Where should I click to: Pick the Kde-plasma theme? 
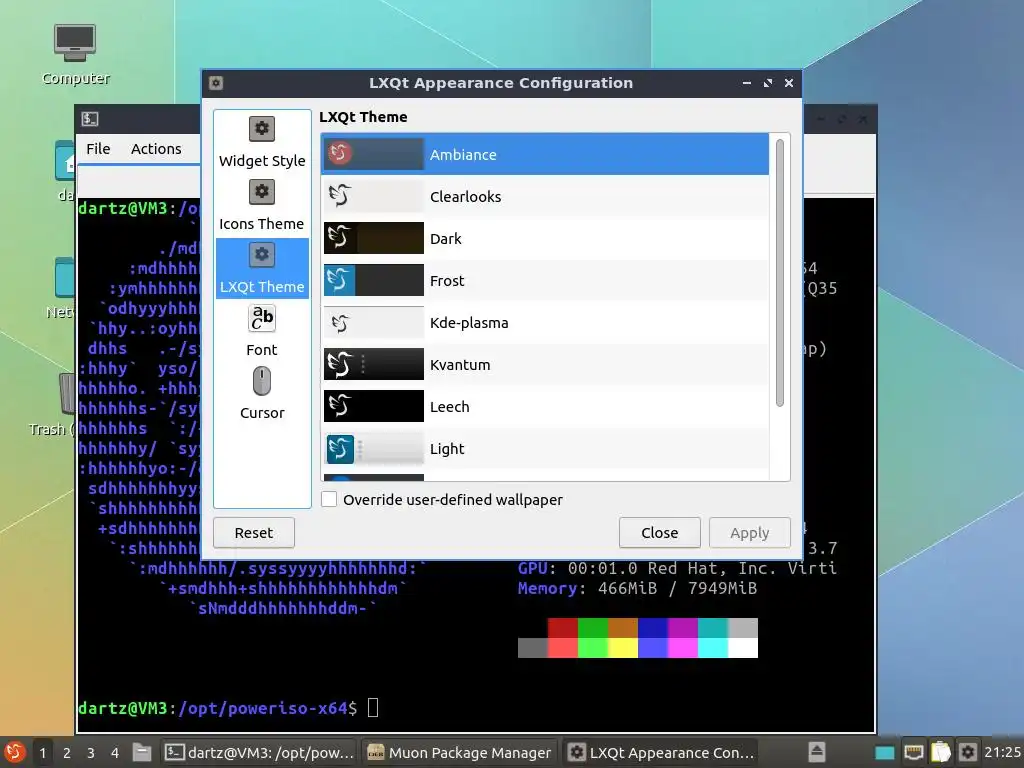pos(545,323)
